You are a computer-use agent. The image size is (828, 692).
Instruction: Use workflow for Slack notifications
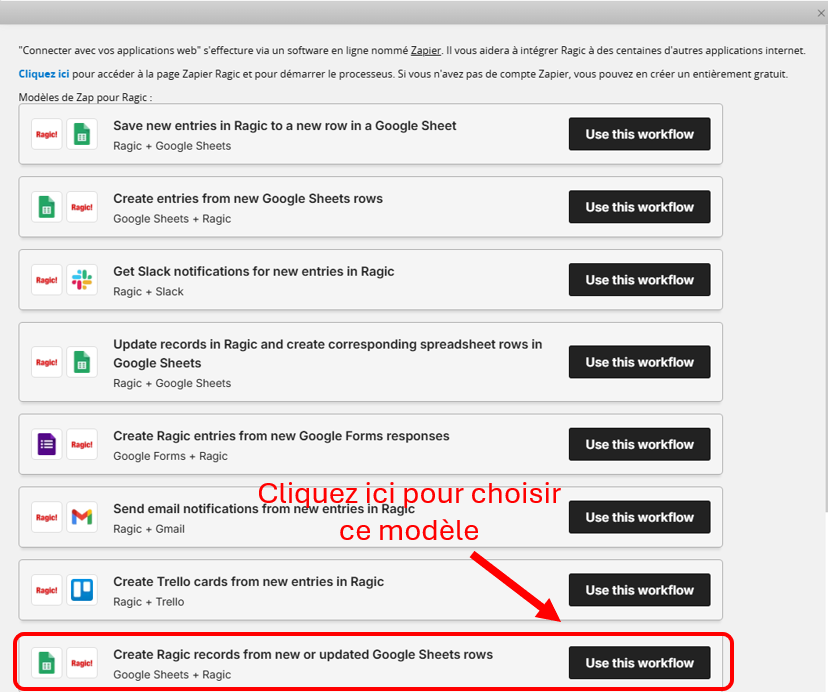pyautogui.click(x=639, y=280)
